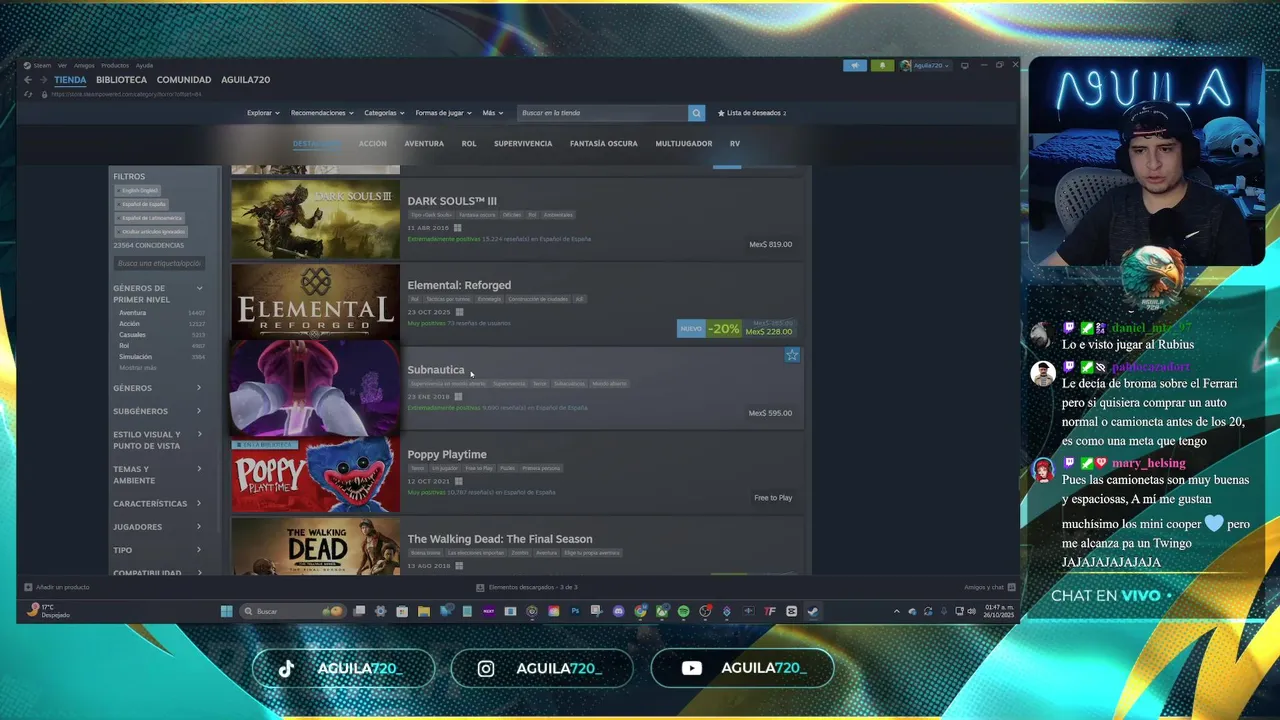Open the Categorías dropdown
Image resolution: width=1280 pixels, height=720 pixels.
[384, 113]
